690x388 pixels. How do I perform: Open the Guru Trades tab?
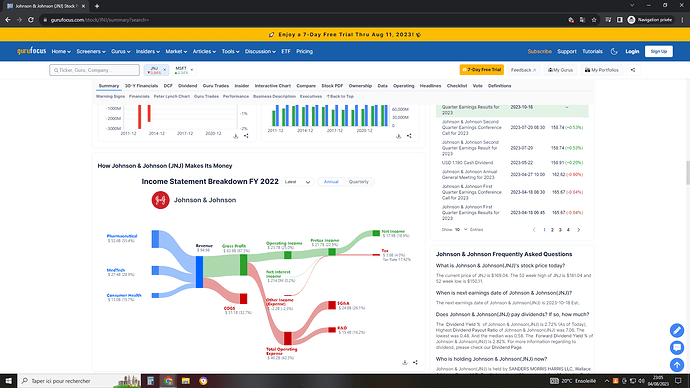216,86
